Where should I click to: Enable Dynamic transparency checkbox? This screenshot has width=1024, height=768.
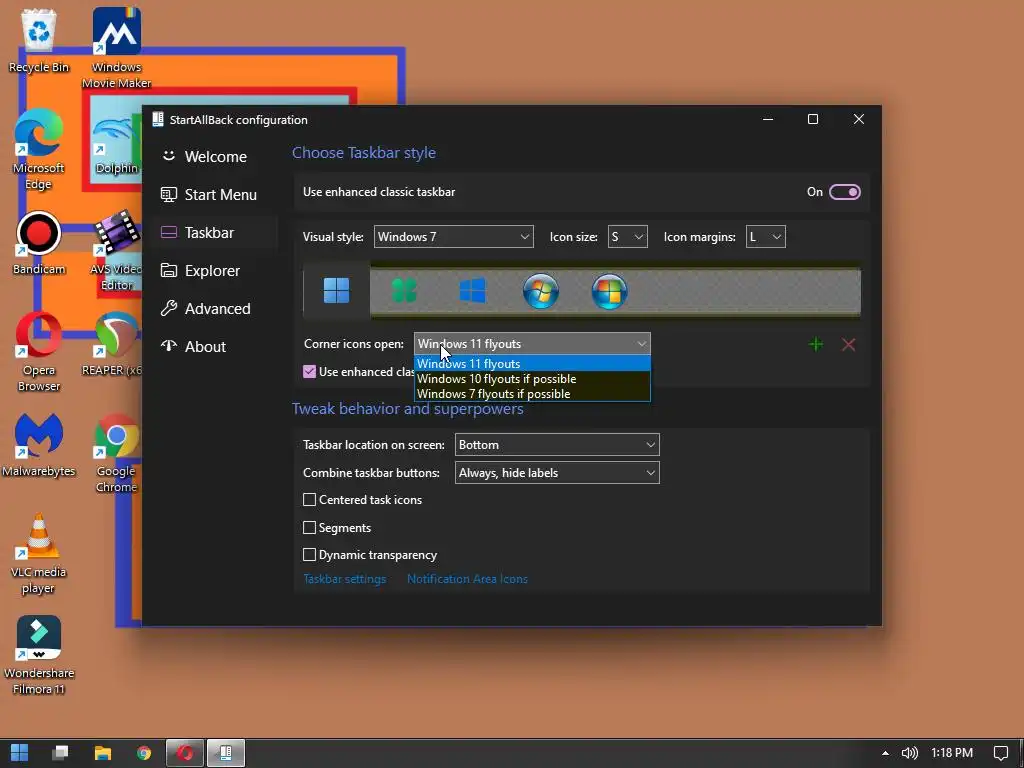310,554
